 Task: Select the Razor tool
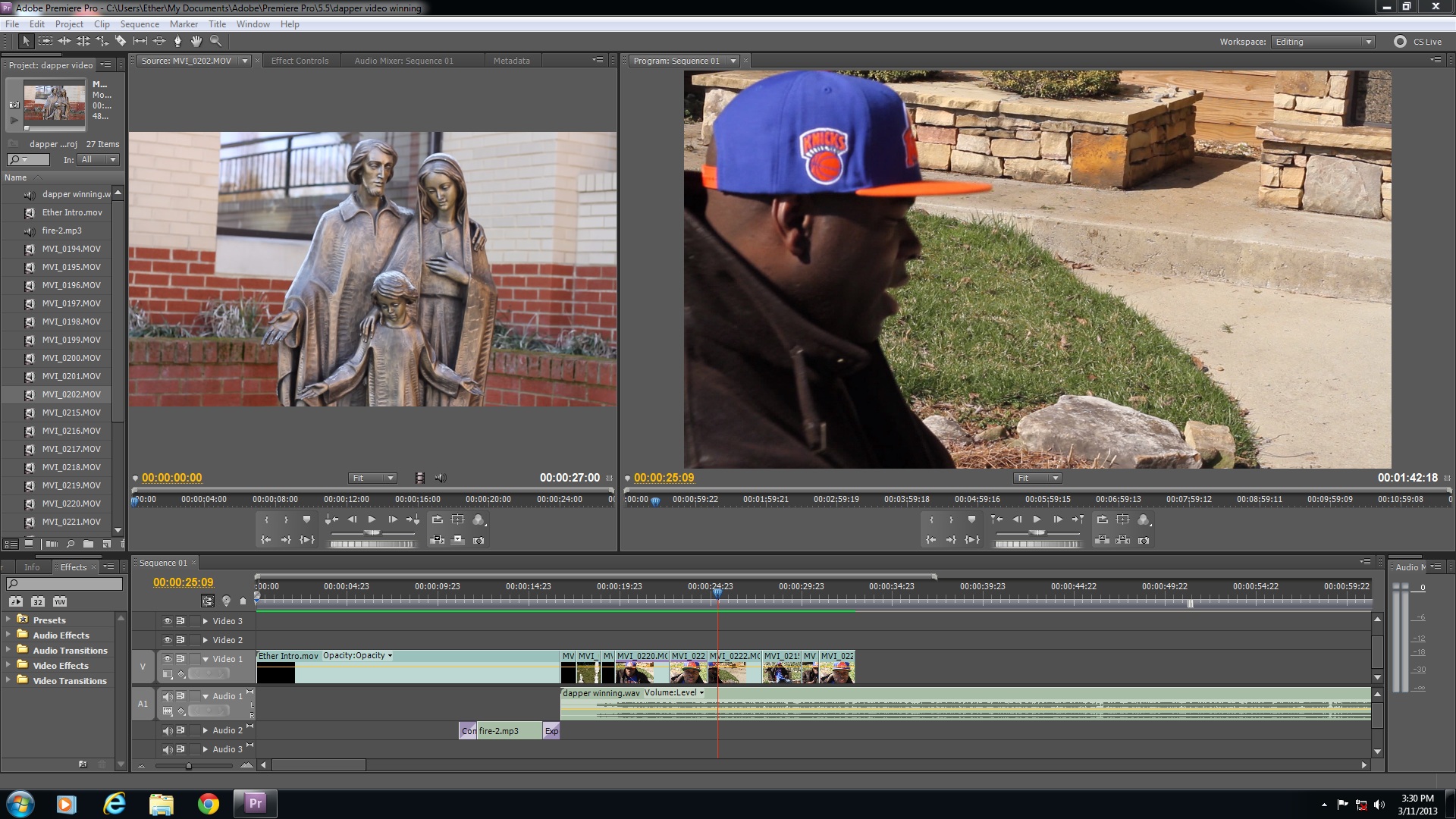[121, 41]
